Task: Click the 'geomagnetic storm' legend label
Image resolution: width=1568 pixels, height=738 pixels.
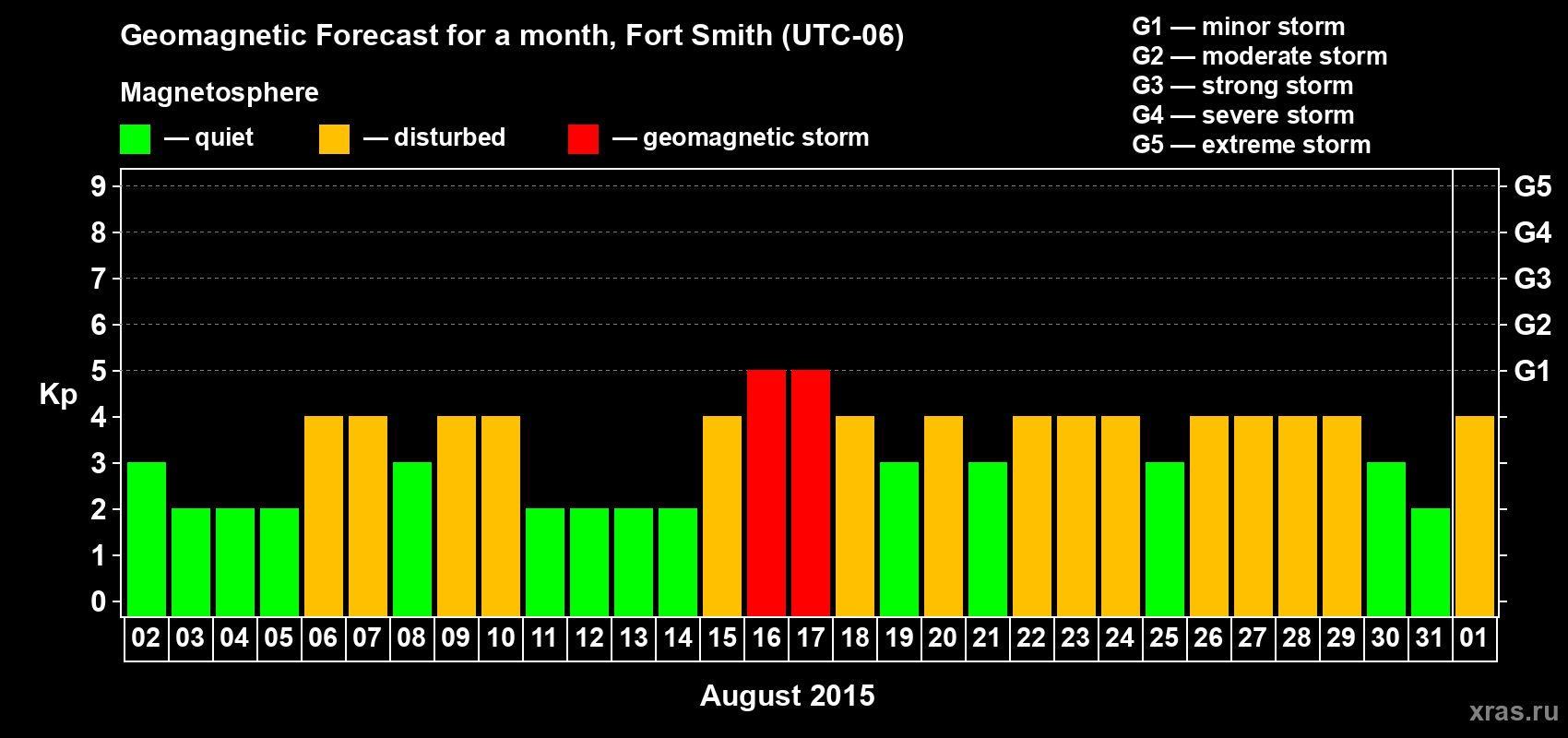Action: [755, 137]
